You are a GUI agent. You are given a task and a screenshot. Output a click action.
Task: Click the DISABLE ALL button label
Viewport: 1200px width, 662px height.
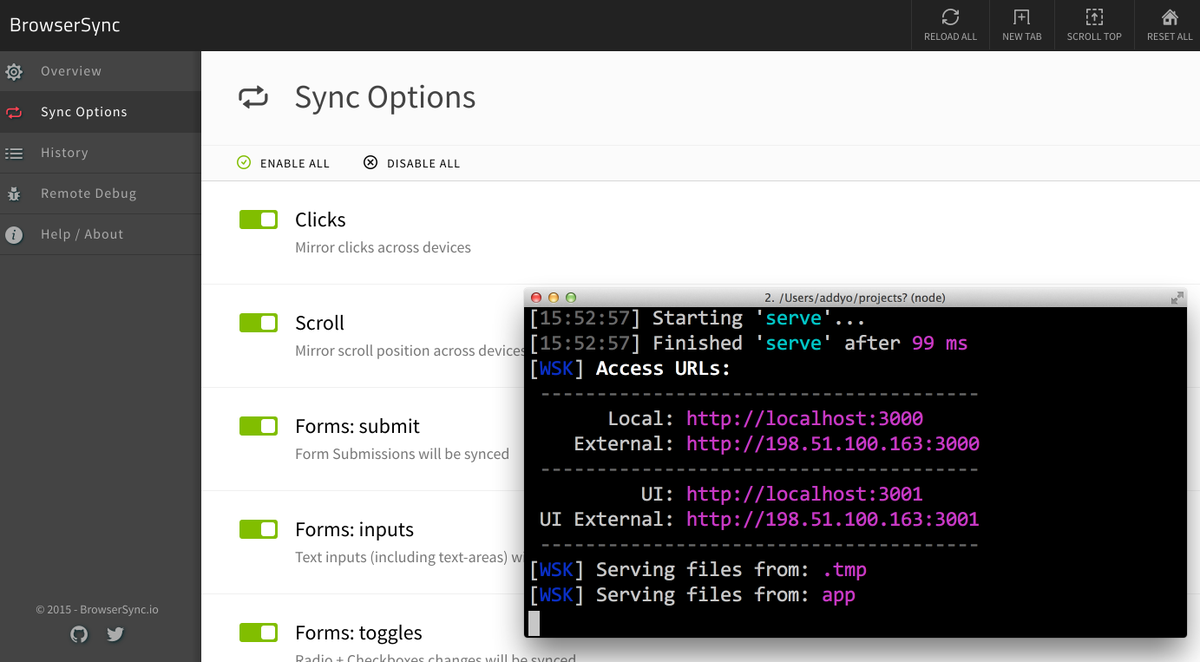coord(423,163)
